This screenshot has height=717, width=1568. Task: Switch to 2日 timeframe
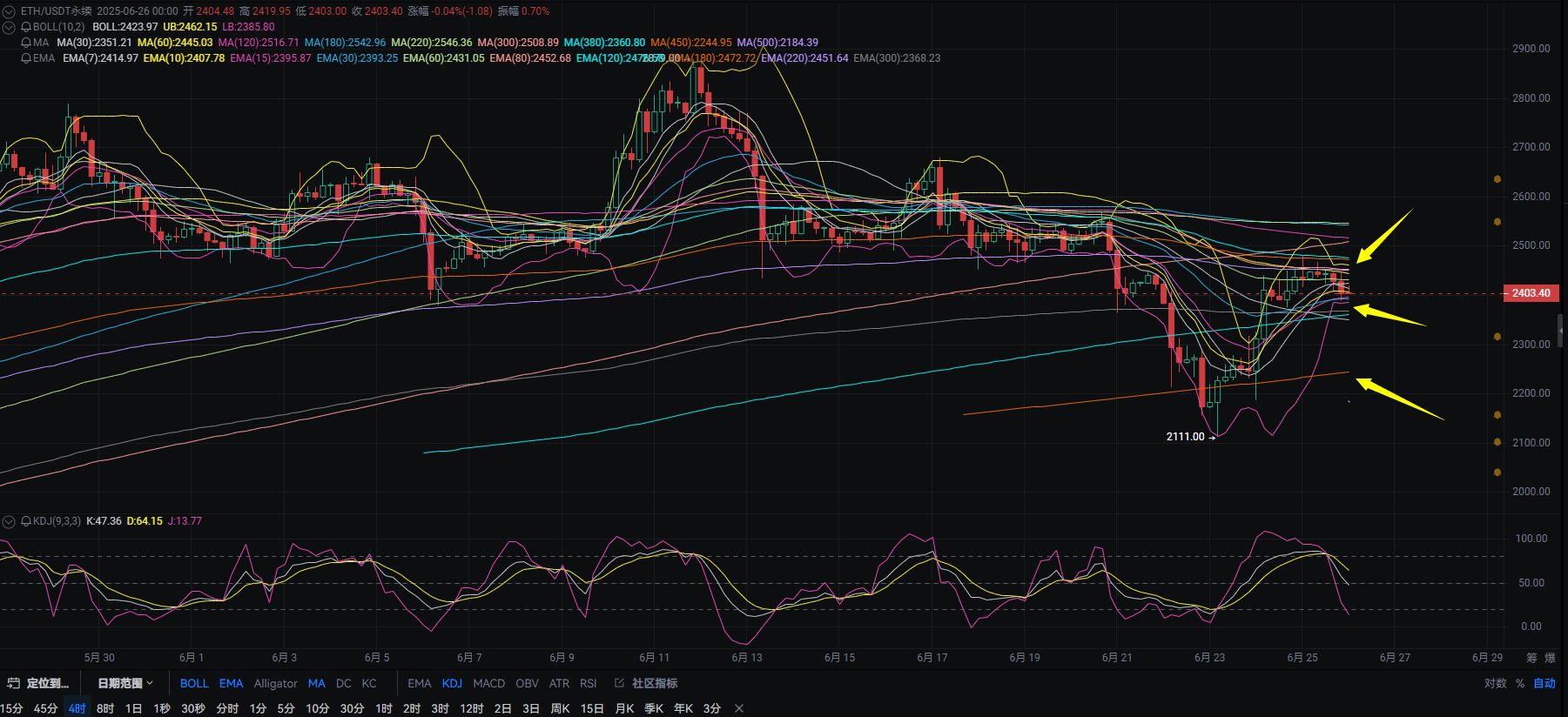[502, 708]
